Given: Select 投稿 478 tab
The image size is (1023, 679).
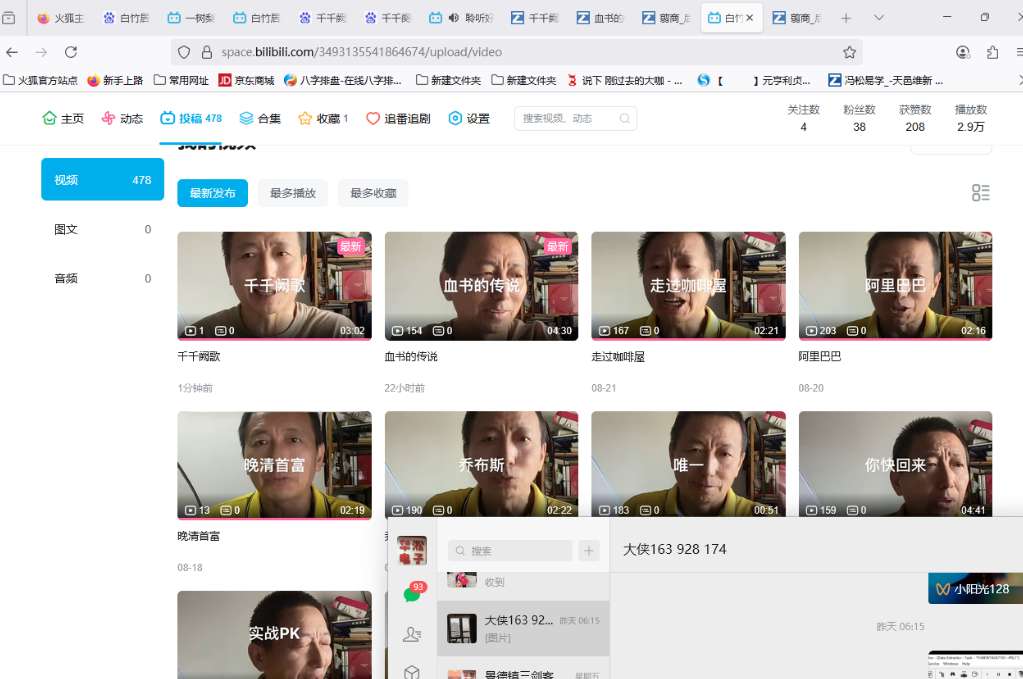Looking at the screenshot, I should pyautogui.click(x=191, y=118).
